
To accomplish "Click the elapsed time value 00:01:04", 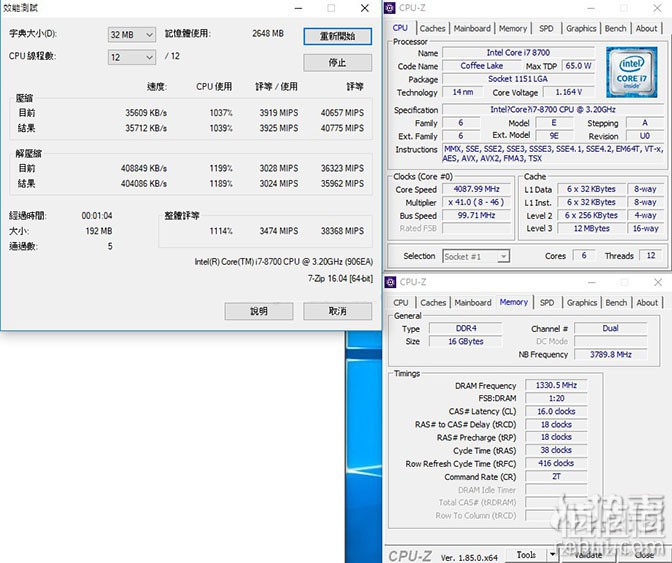I will point(97,216).
